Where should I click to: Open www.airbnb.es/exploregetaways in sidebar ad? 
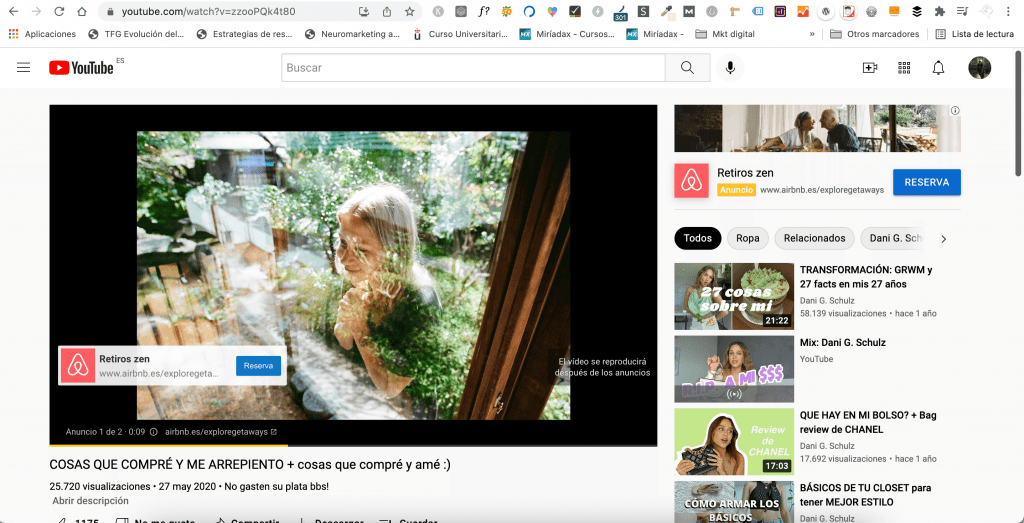tap(822, 190)
